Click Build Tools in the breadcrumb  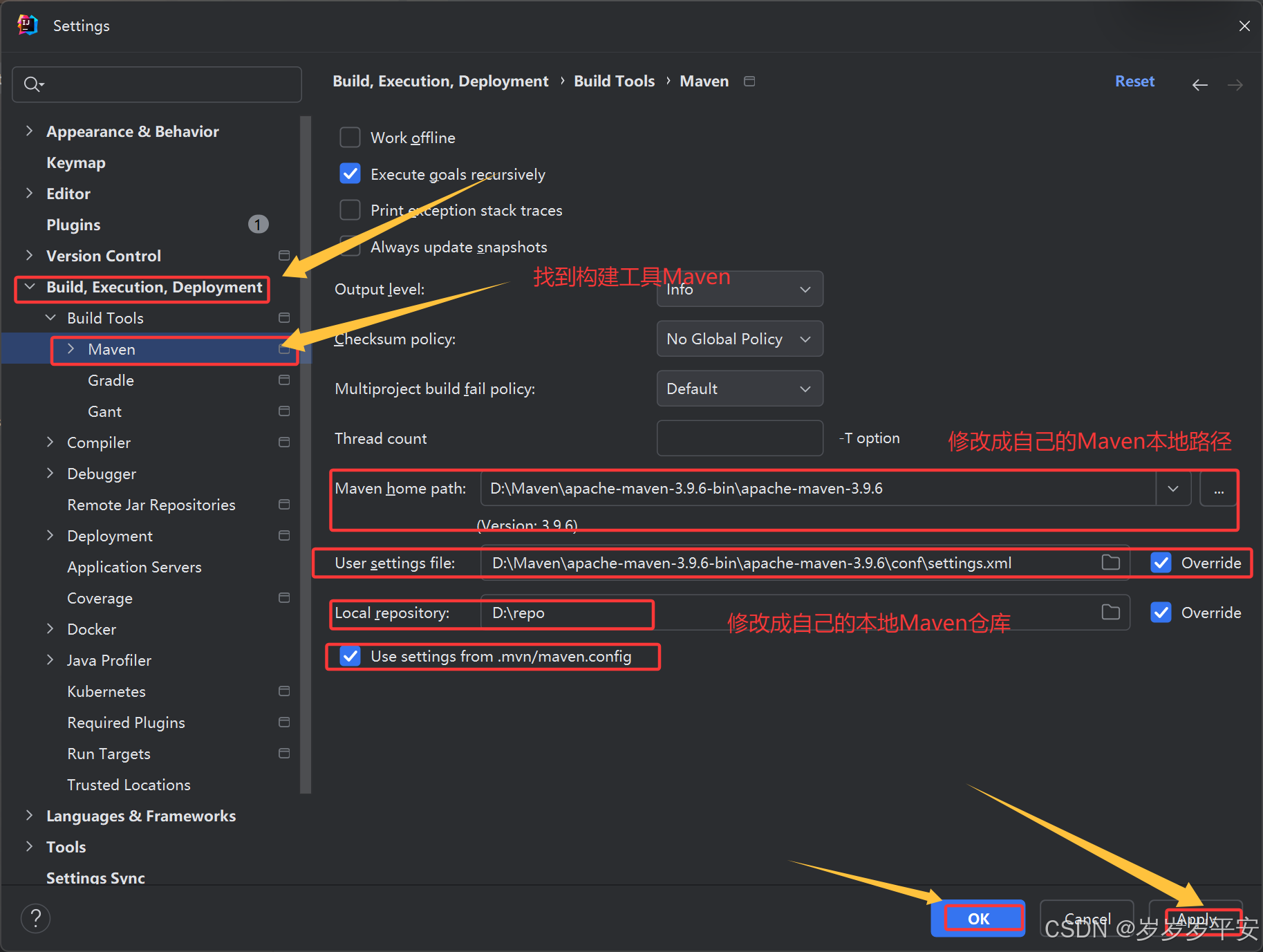click(x=614, y=82)
